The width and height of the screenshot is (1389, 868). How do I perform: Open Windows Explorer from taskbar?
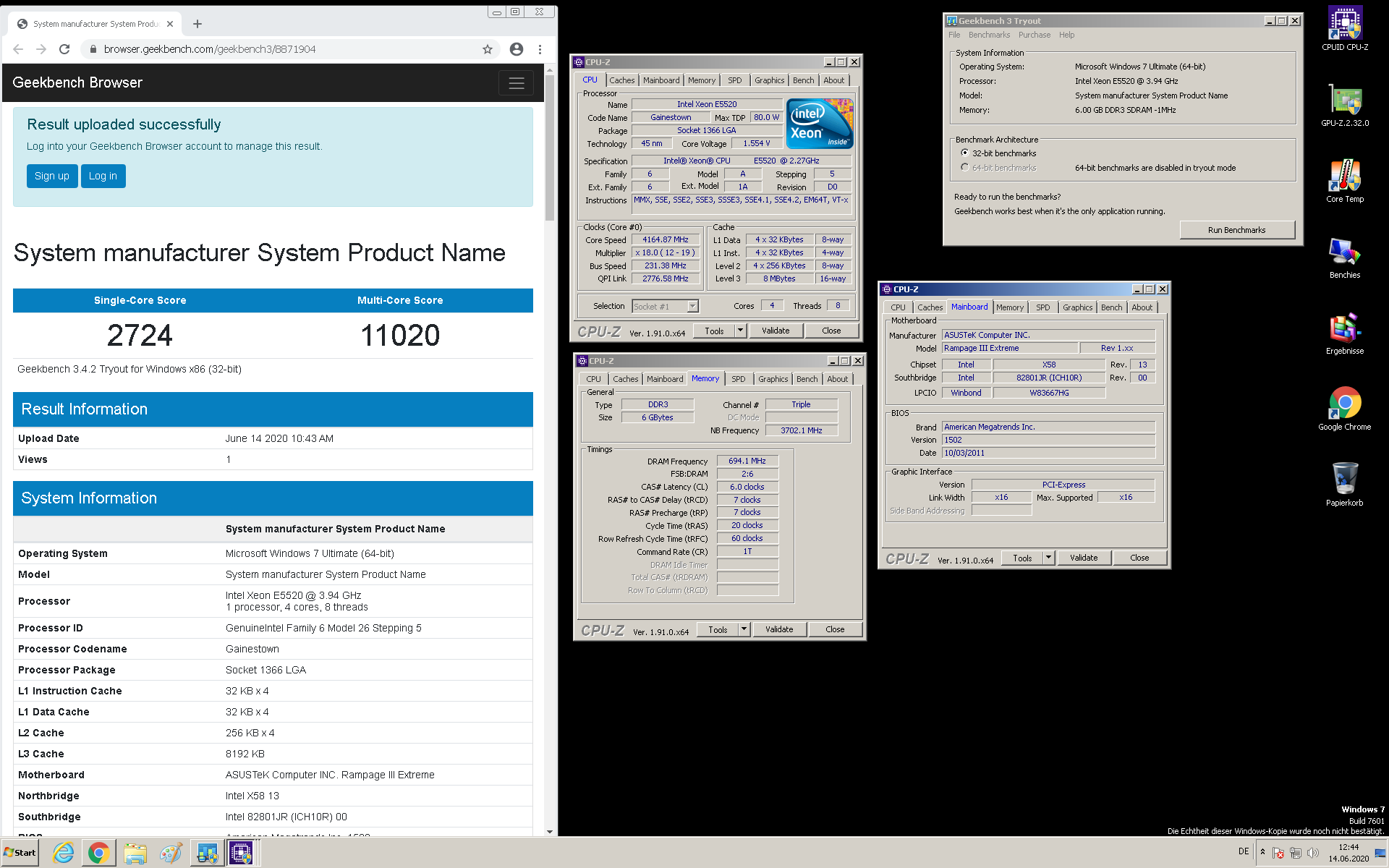(x=135, y=853)
